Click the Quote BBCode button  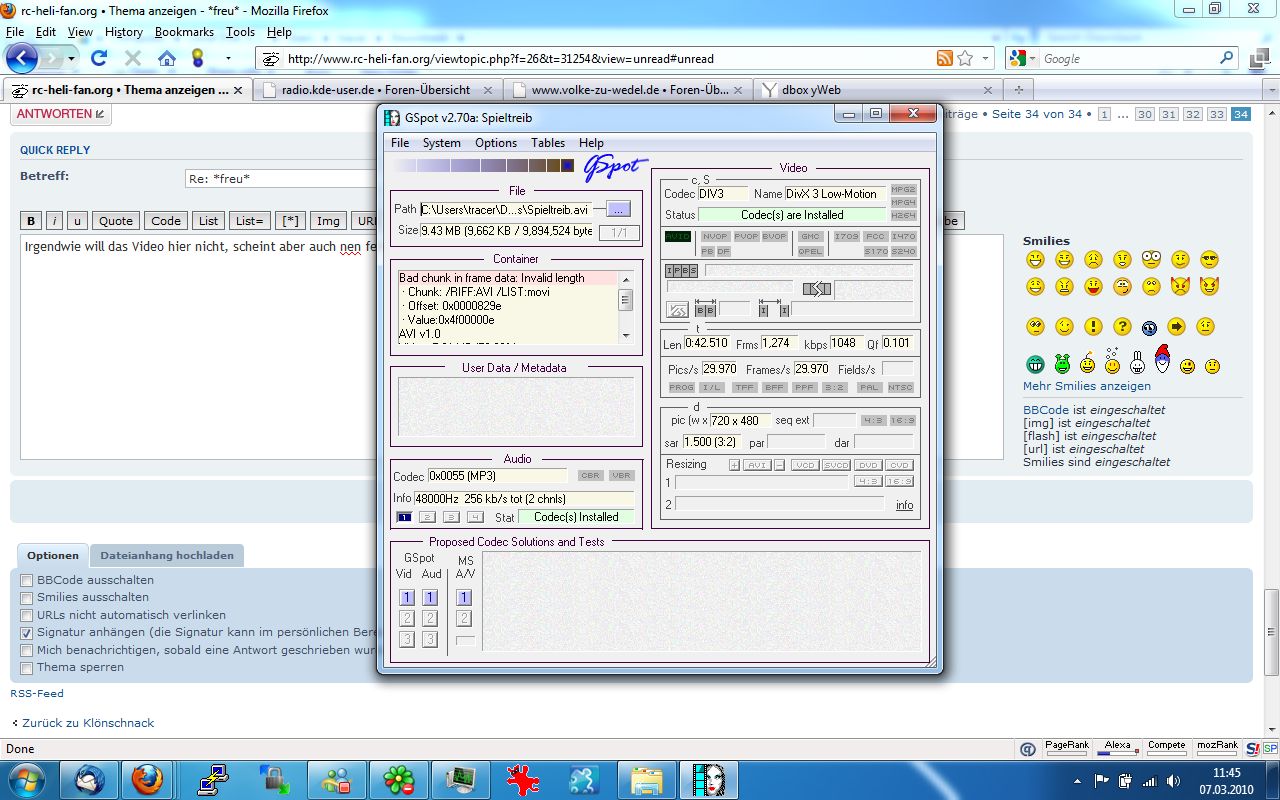click(x=116, y=221)
